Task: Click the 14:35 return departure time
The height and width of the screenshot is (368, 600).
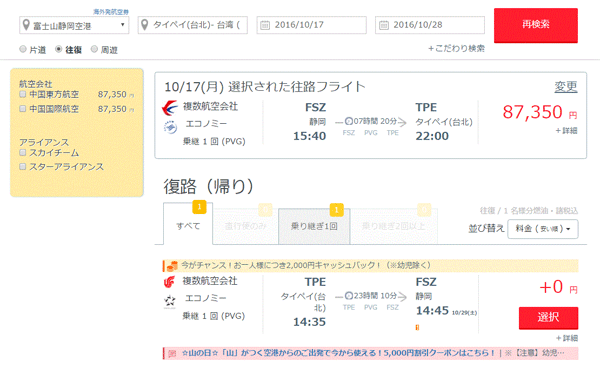Action: [x=310, y=322]
